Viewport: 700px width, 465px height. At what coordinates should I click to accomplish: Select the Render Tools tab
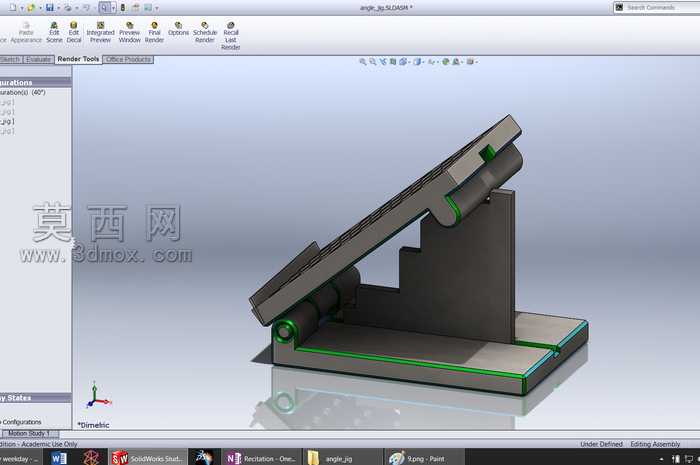coord(78,59)
